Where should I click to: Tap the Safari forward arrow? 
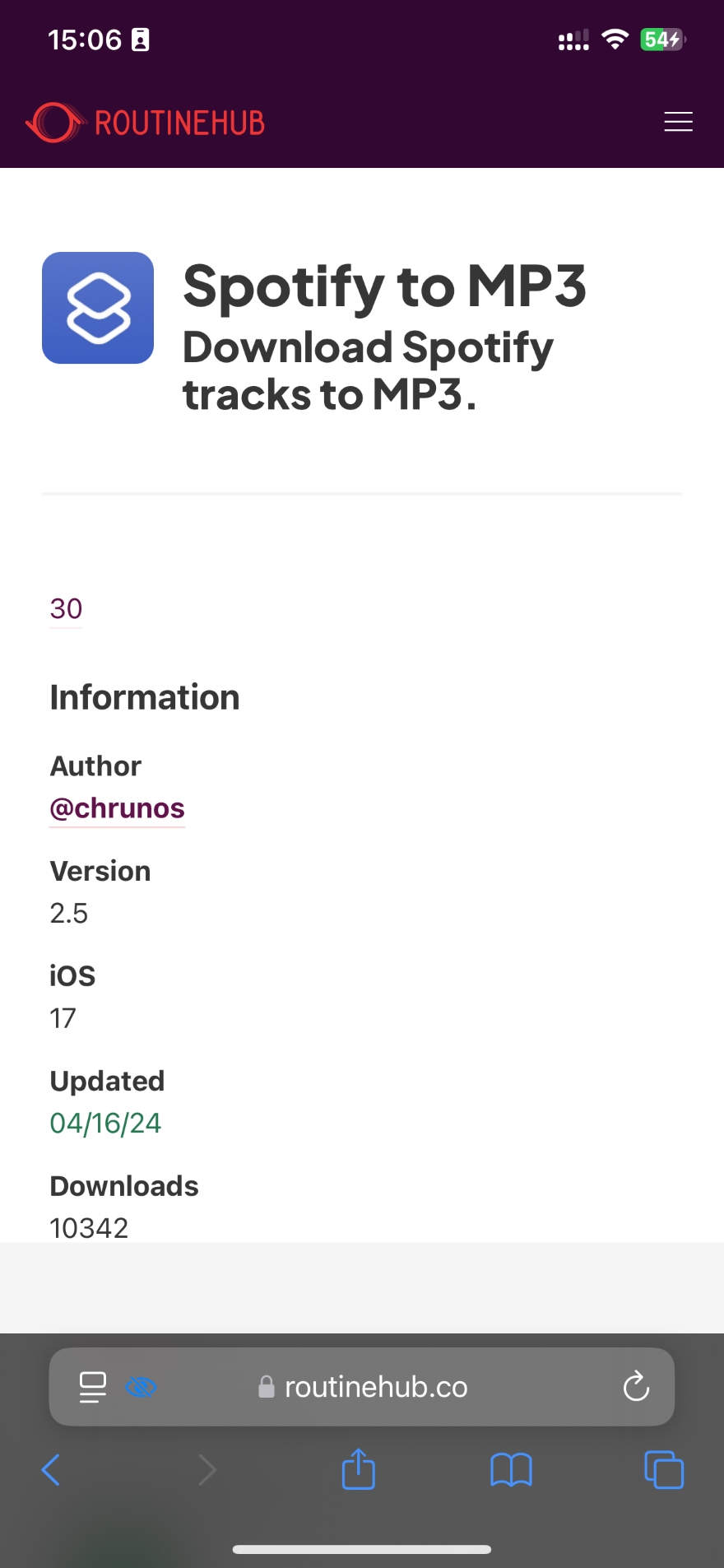207,1470
